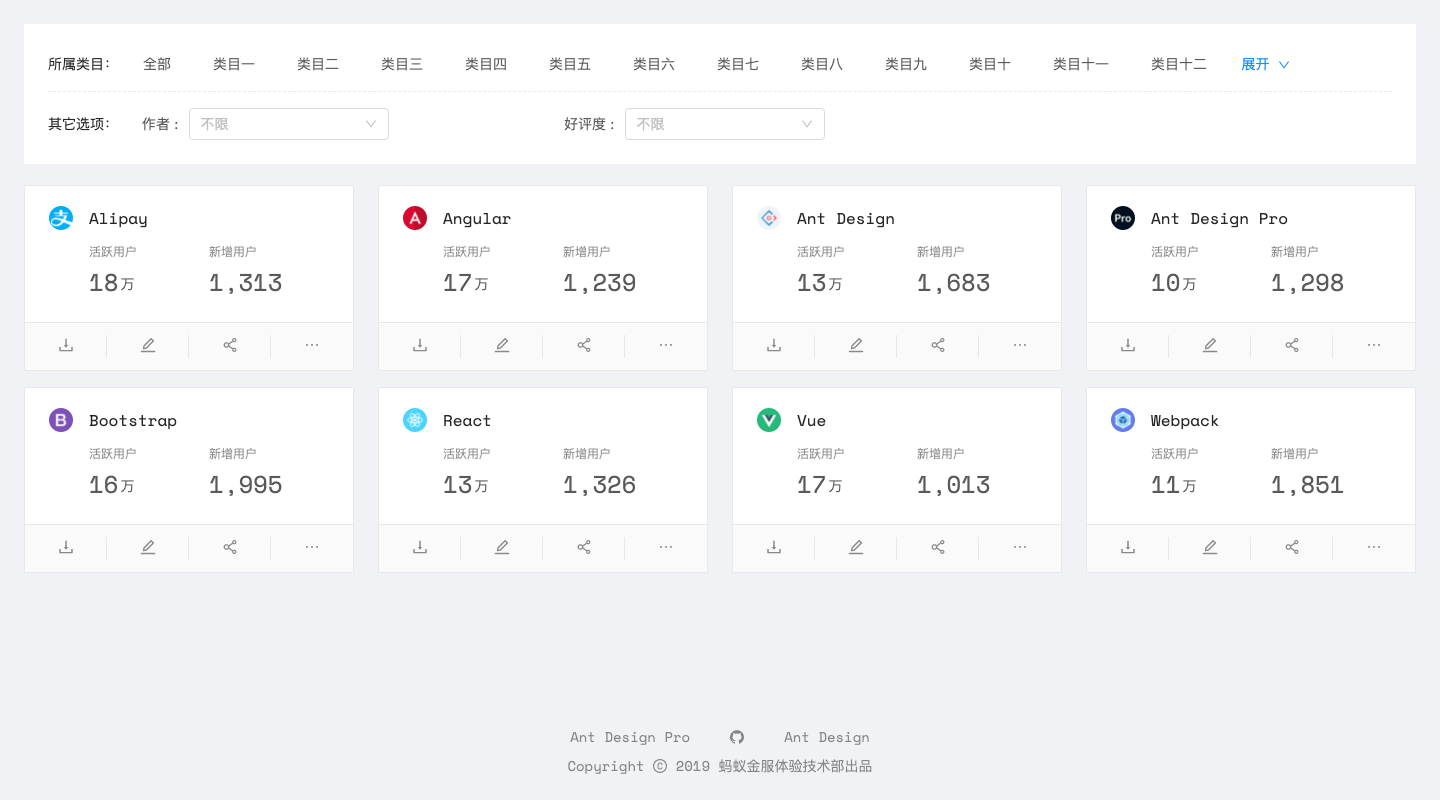Toggle the 类目一 category tag
This screenshot has height=800, width=1440.
click(x=234, y=64)
